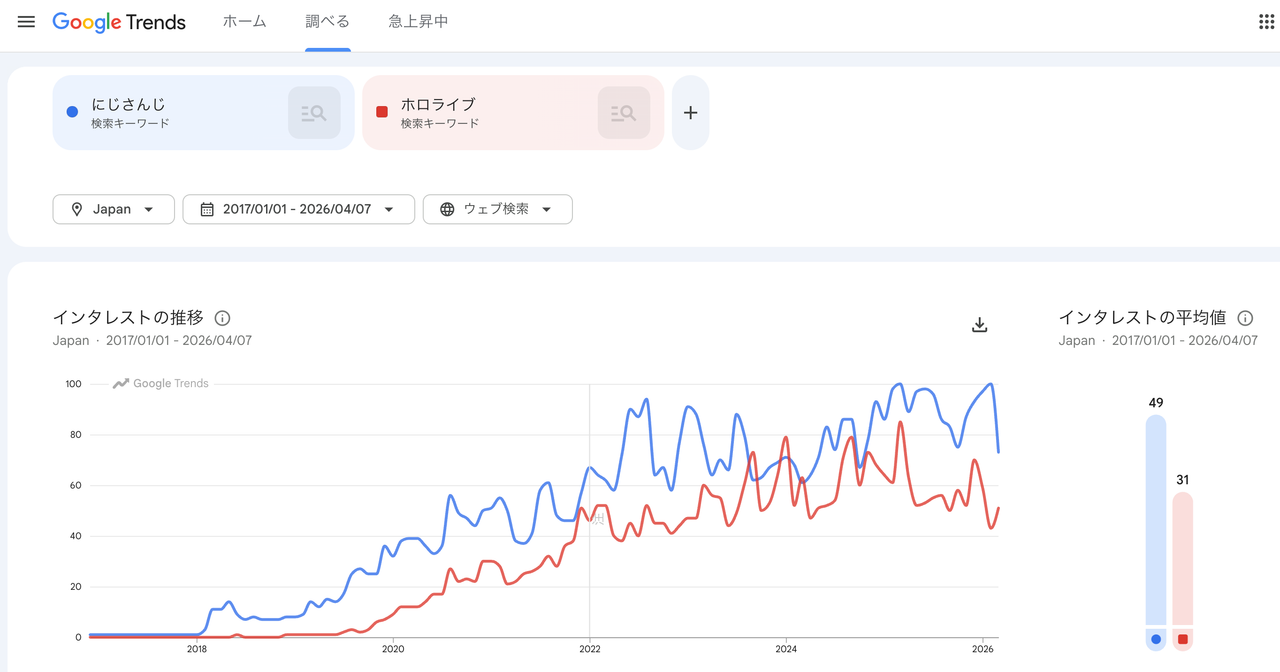Screen dimensions: 1280x672
Task: Switch to the 調べる tab
Action: [x=327, y=22]
